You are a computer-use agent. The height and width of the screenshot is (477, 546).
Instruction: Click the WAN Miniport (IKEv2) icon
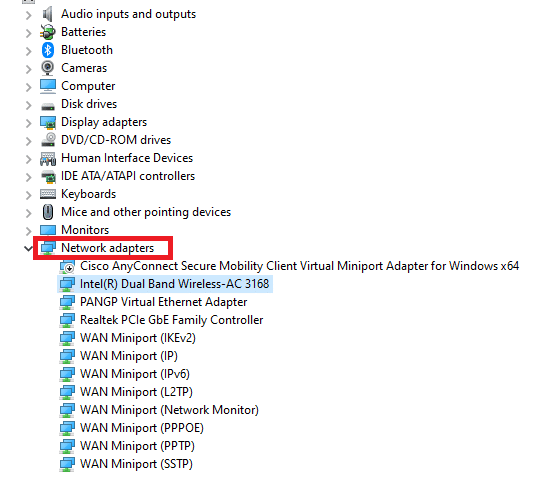[x=67, y=338]
